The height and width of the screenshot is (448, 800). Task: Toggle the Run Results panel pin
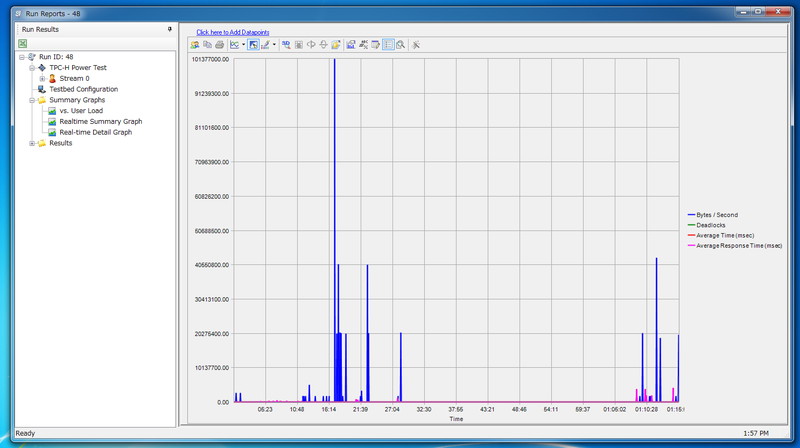(x=169, y=29)
